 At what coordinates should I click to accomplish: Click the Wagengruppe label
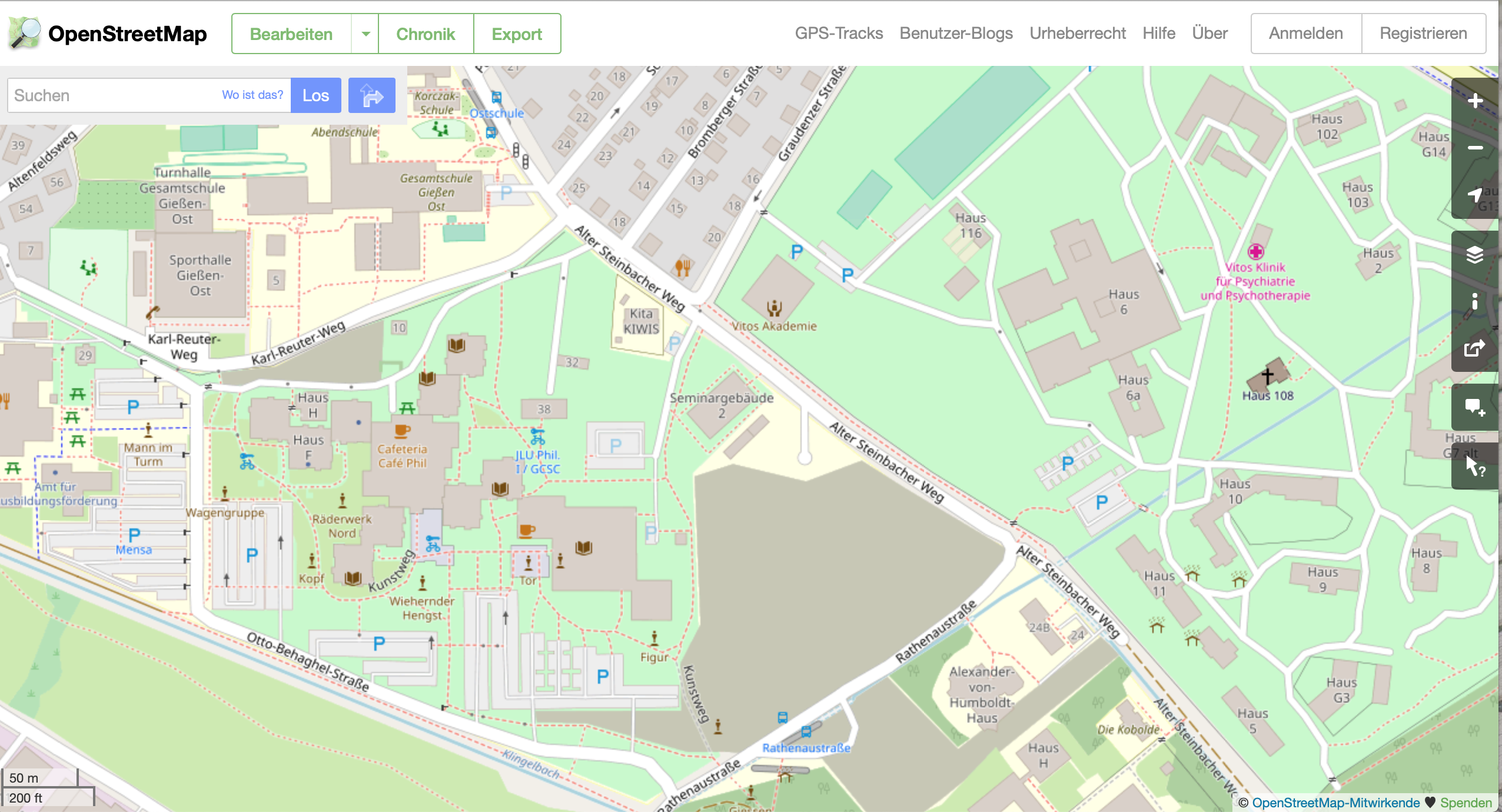click(225, 513)
